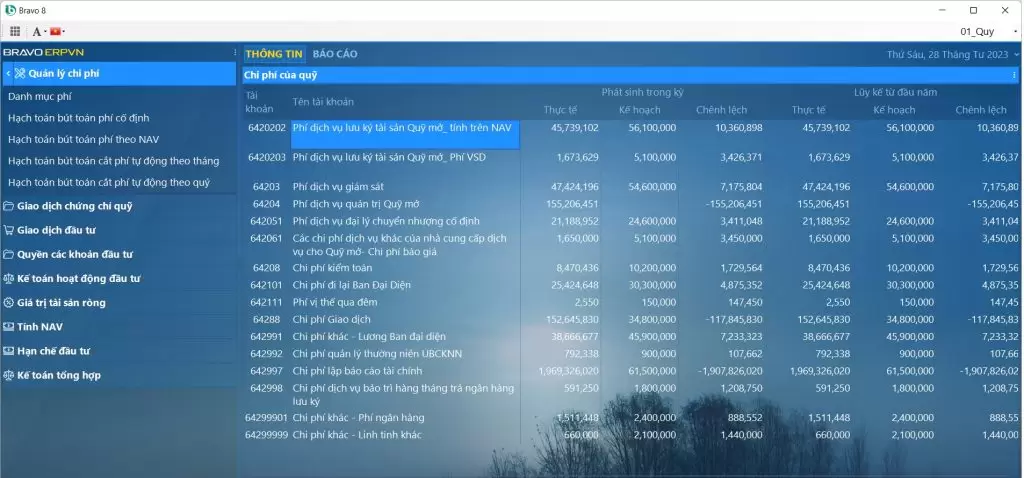Click the percent icon beside Giá trị tài sản ròng
Screen dimensions: 1024x478
click(9, 303)
